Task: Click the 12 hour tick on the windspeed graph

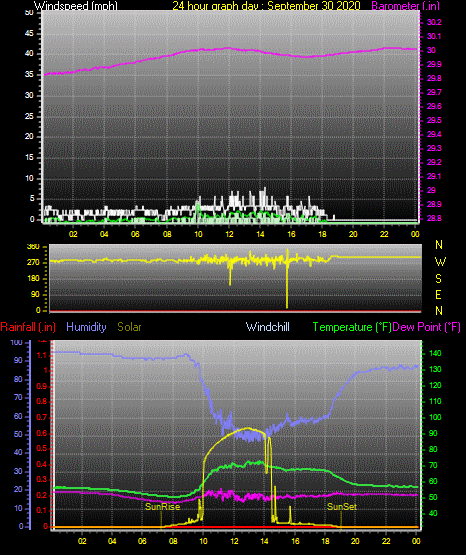Action: coord(229,234)
